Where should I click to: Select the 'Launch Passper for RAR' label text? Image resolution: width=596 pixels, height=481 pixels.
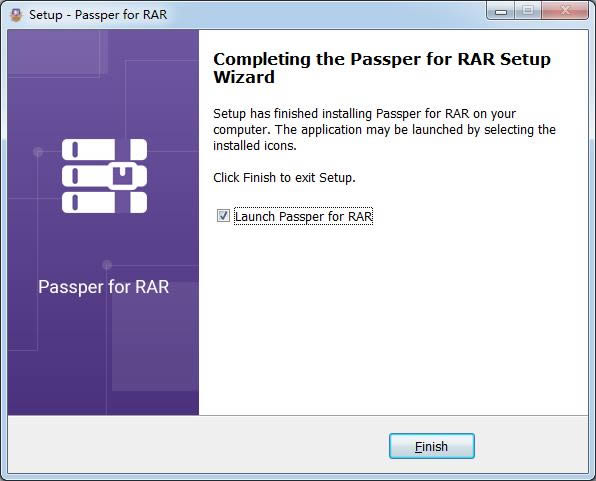(303, 216)
